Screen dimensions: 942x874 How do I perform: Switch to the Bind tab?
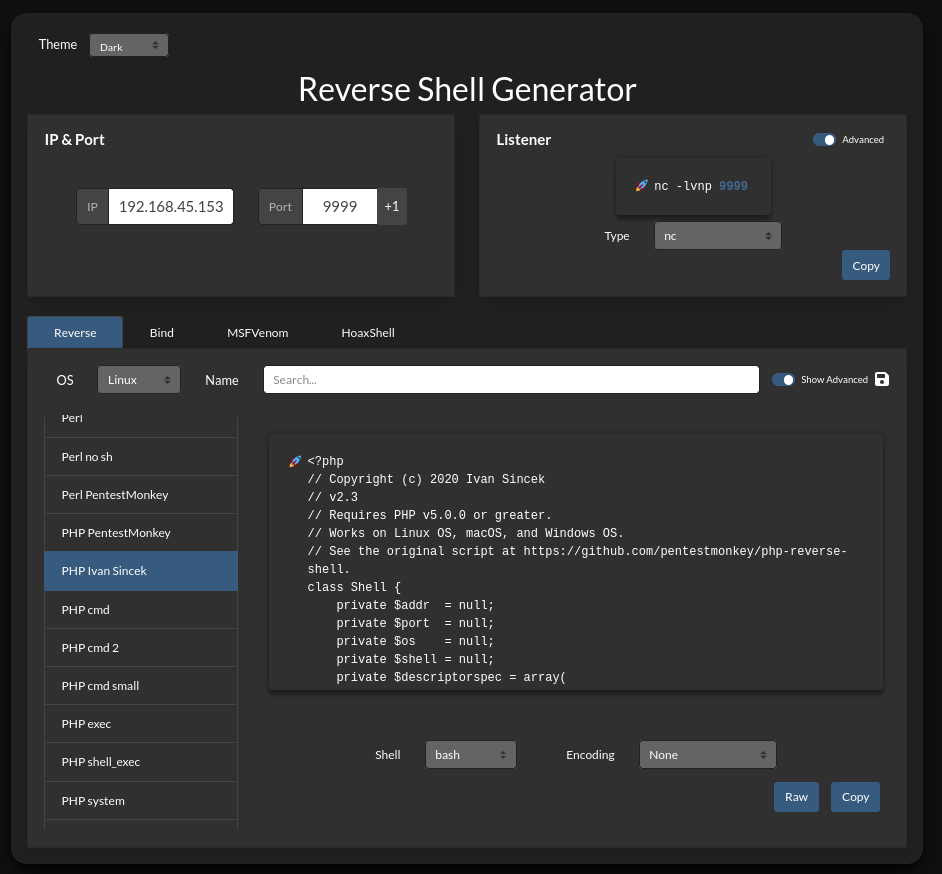point(162,332)
